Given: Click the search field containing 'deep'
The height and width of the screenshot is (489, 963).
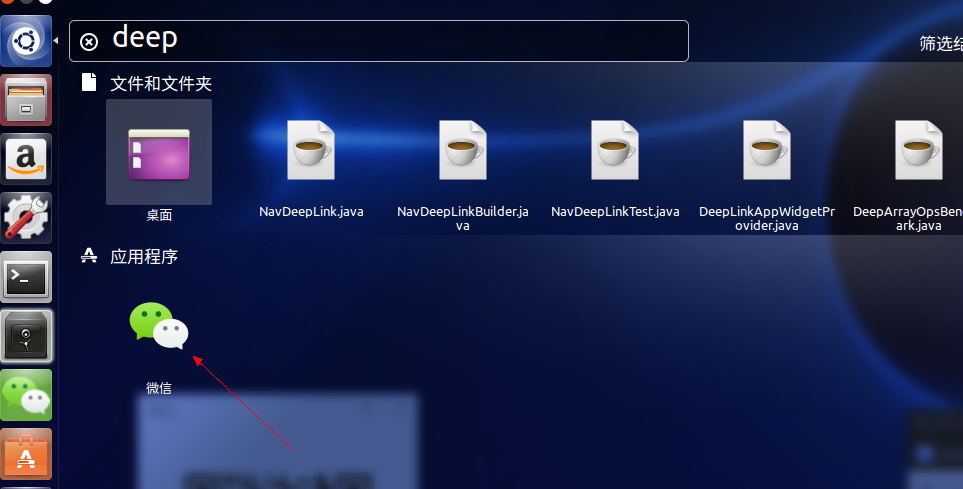Looking at the screenshot, I should click(378, 41).
